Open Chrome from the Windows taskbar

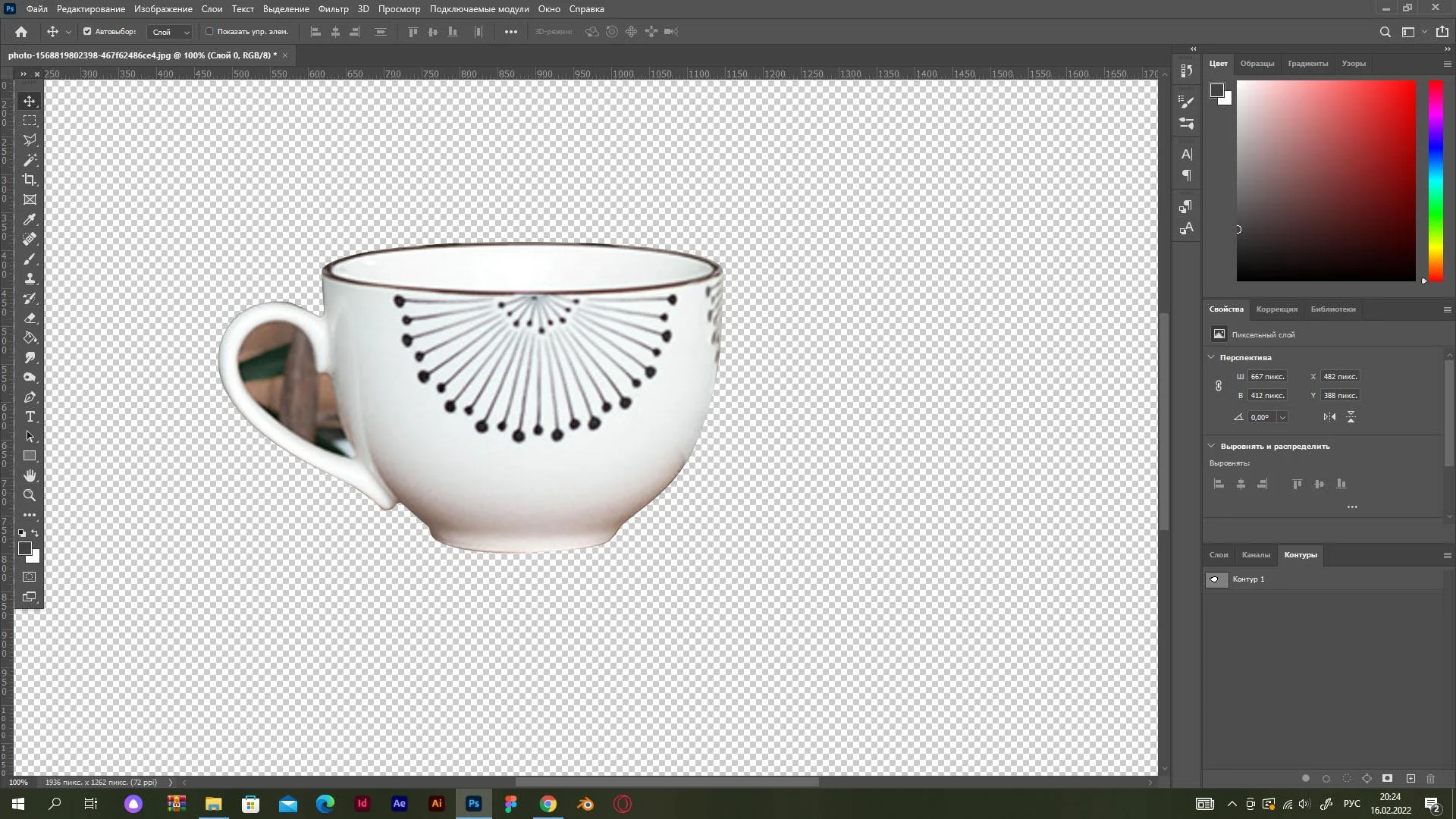point(548,804)
